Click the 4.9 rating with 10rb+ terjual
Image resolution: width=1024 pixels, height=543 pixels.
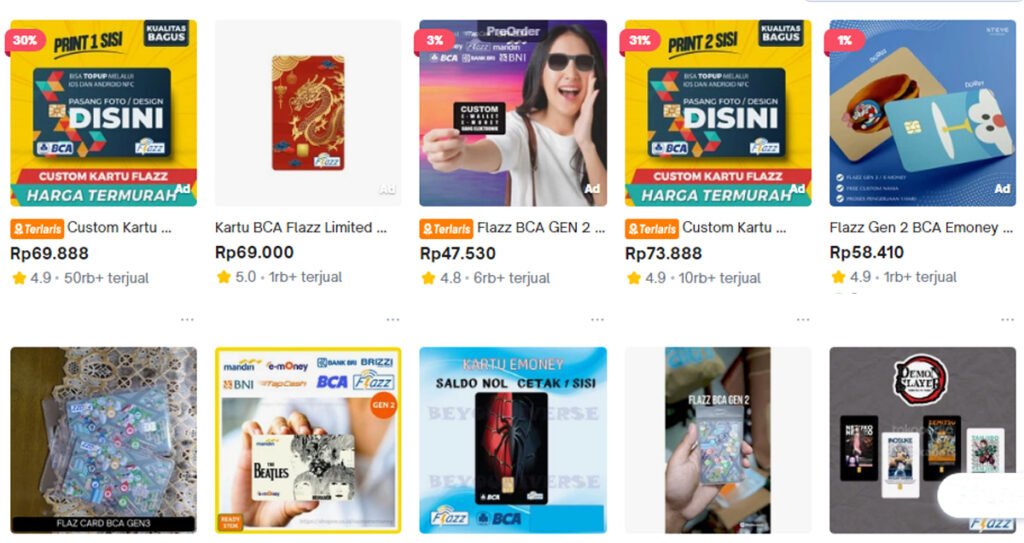click(x=694, y=278)
